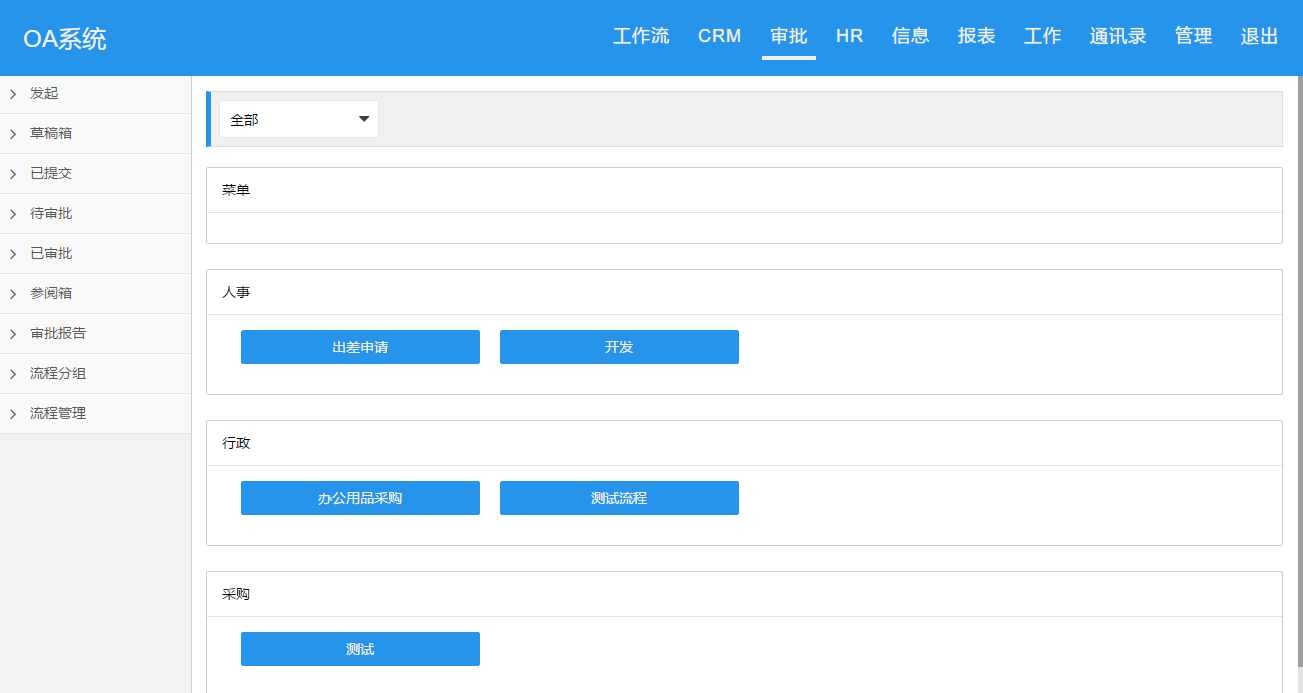Click the 开发 process button
Screen dimensions: 1303x693
(x=619, y=347)
